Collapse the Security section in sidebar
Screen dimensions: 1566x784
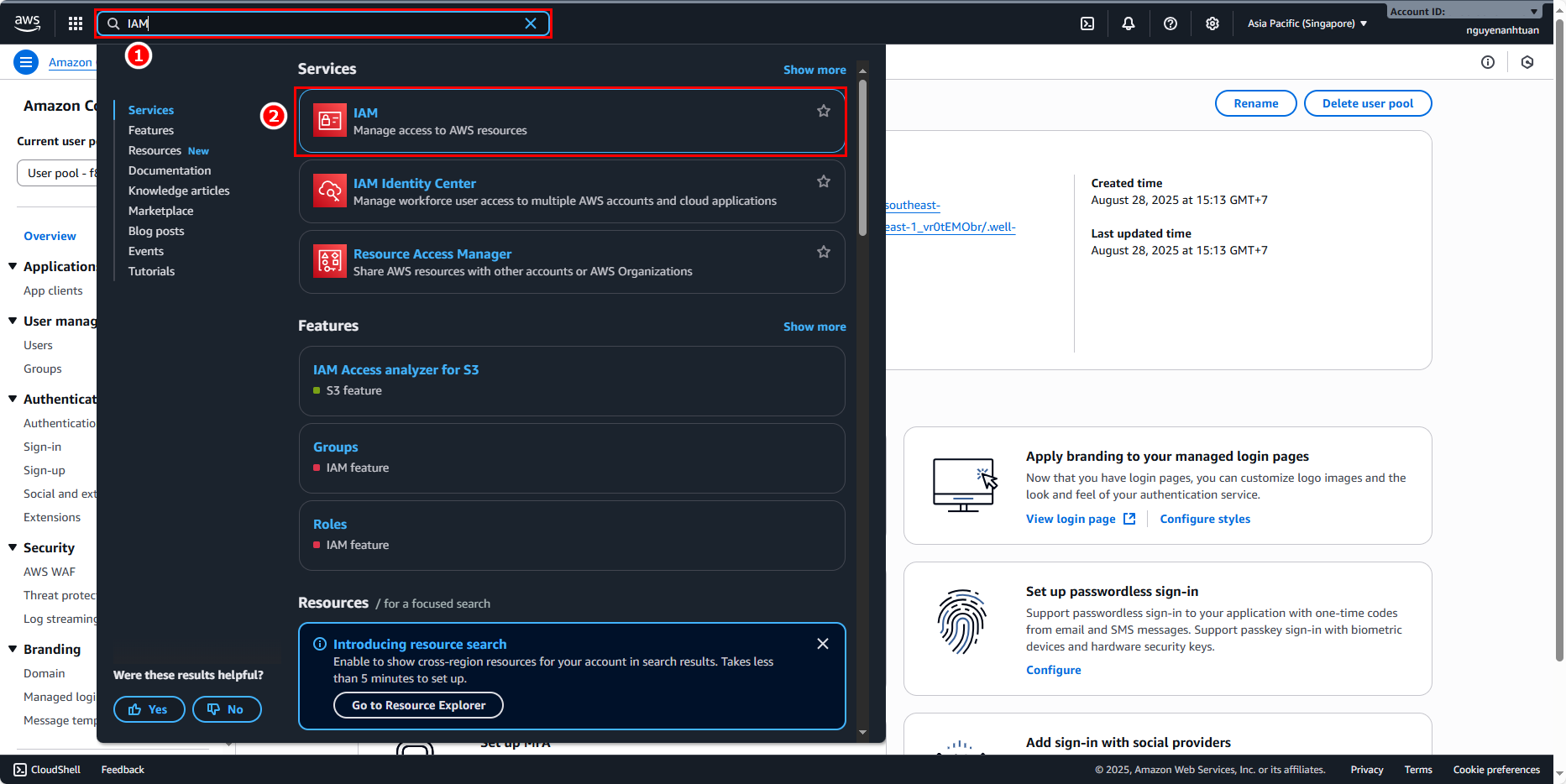pyautogui.click(x=13, y=547)
